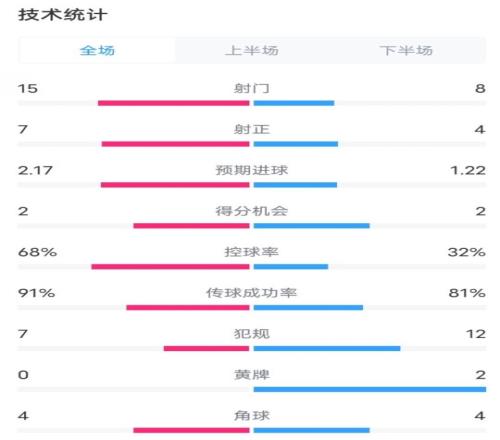Click the 传球成功率 label
The image size is (500, 440).
(252, 293)
